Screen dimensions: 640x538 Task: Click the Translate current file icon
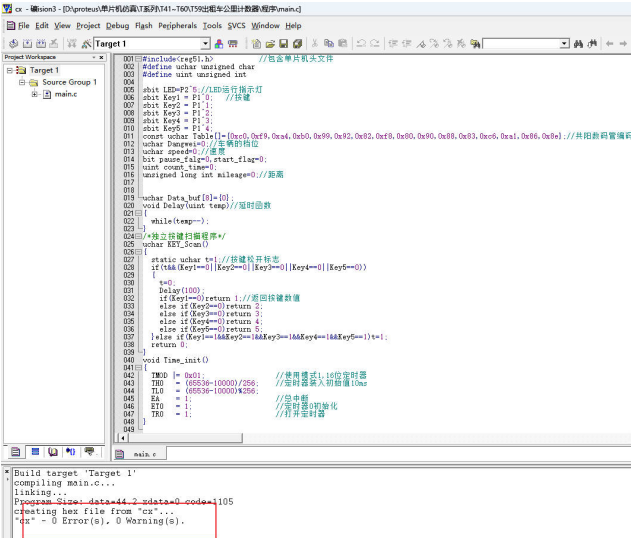tap(13, 44)
